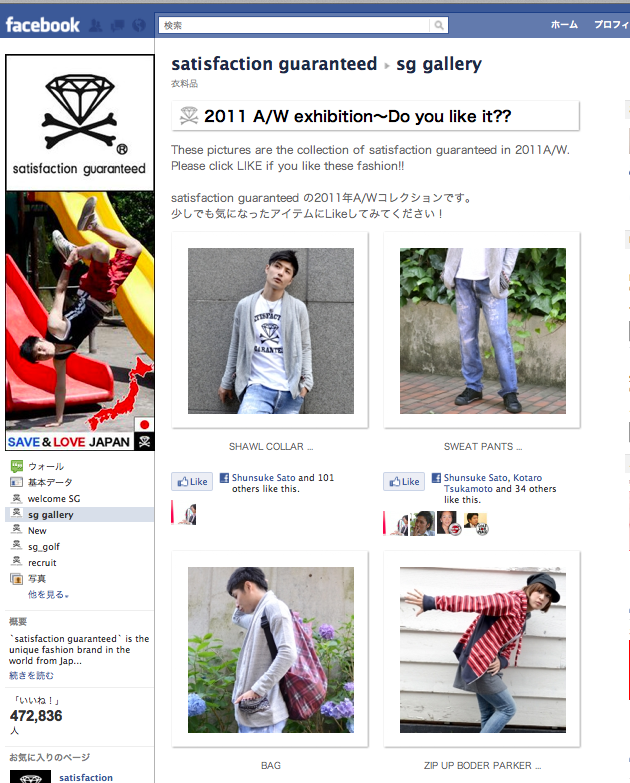Open the ZIP UP BODER PARKER photo
The height and width of the screenshot is (783, 630).
point(483,650)
